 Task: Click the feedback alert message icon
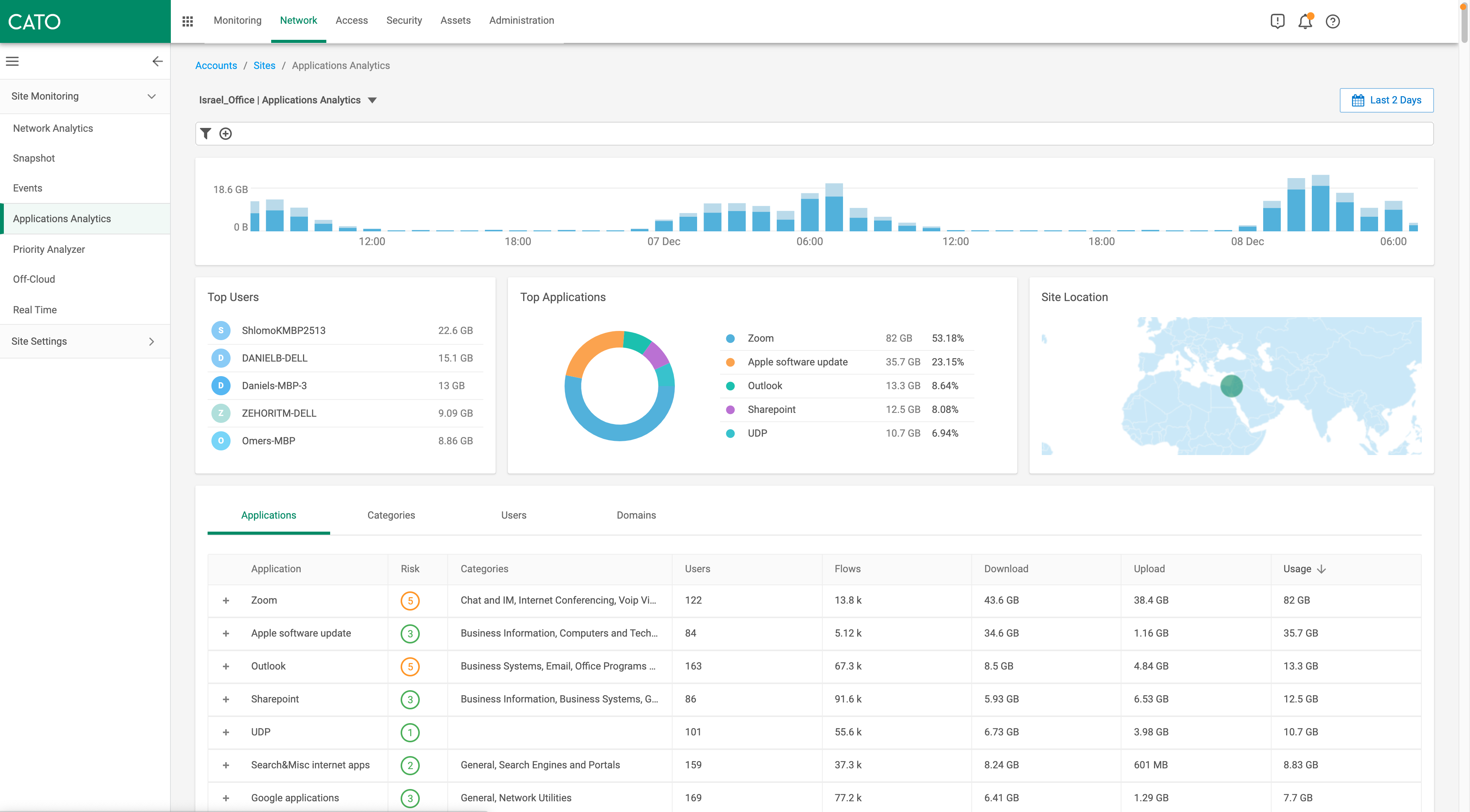point(1277,22)
